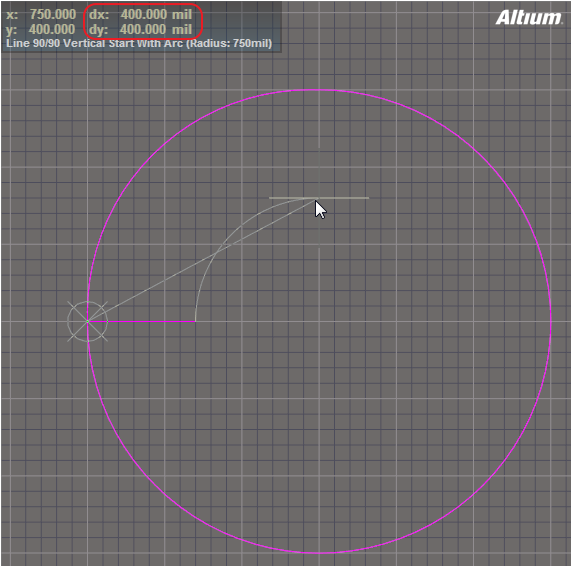Click the white mouse pointer arrow
Viewport: 571px width, 566px height.
[321, 210]
